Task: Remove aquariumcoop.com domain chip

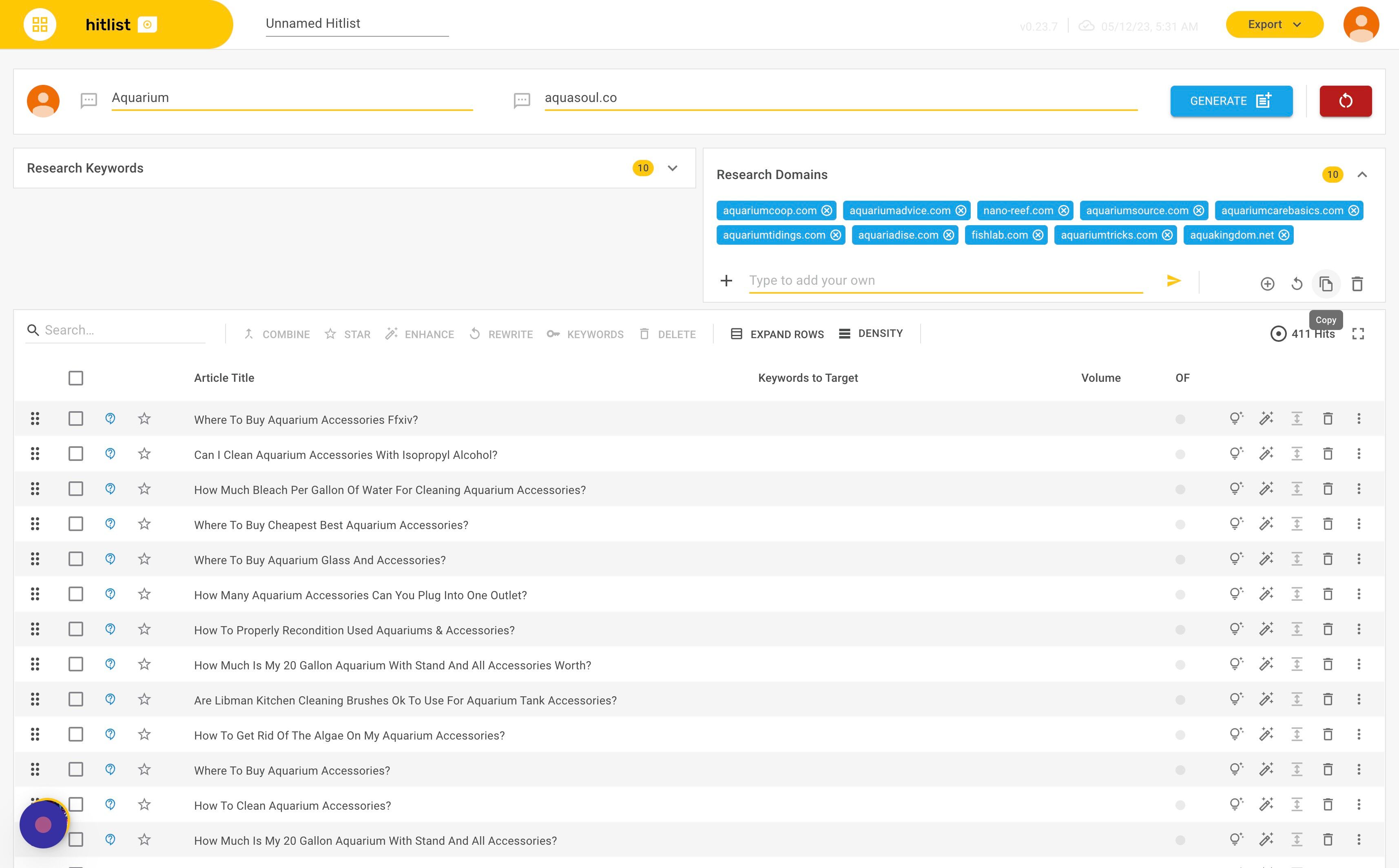Action: click(826, 211)
